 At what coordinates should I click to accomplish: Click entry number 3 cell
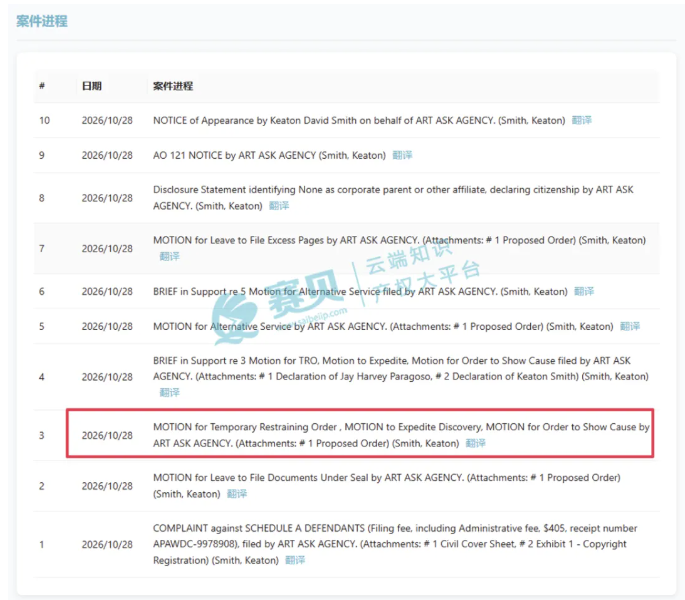point(42,435)
